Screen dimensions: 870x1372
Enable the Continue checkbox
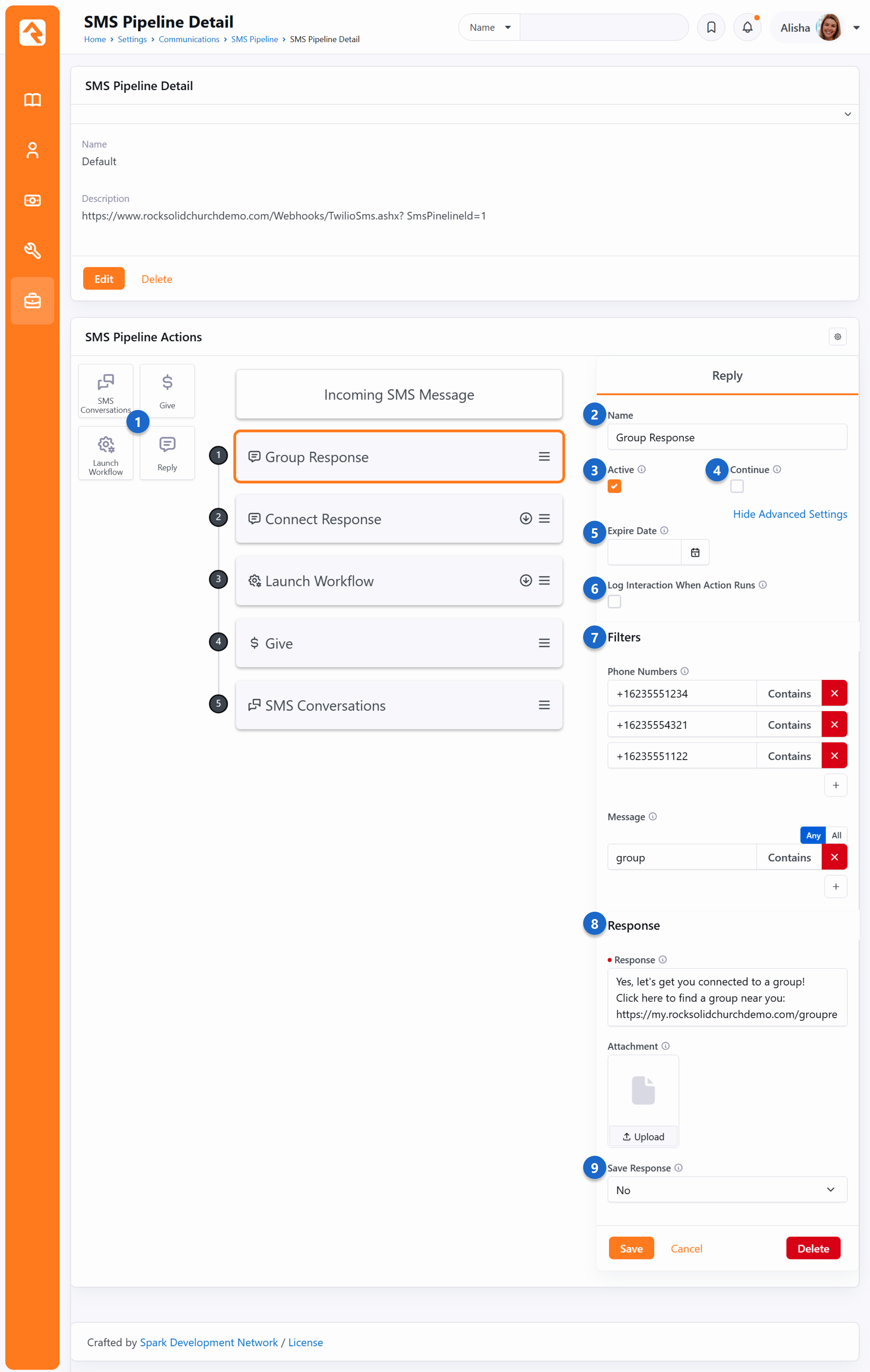737,486
